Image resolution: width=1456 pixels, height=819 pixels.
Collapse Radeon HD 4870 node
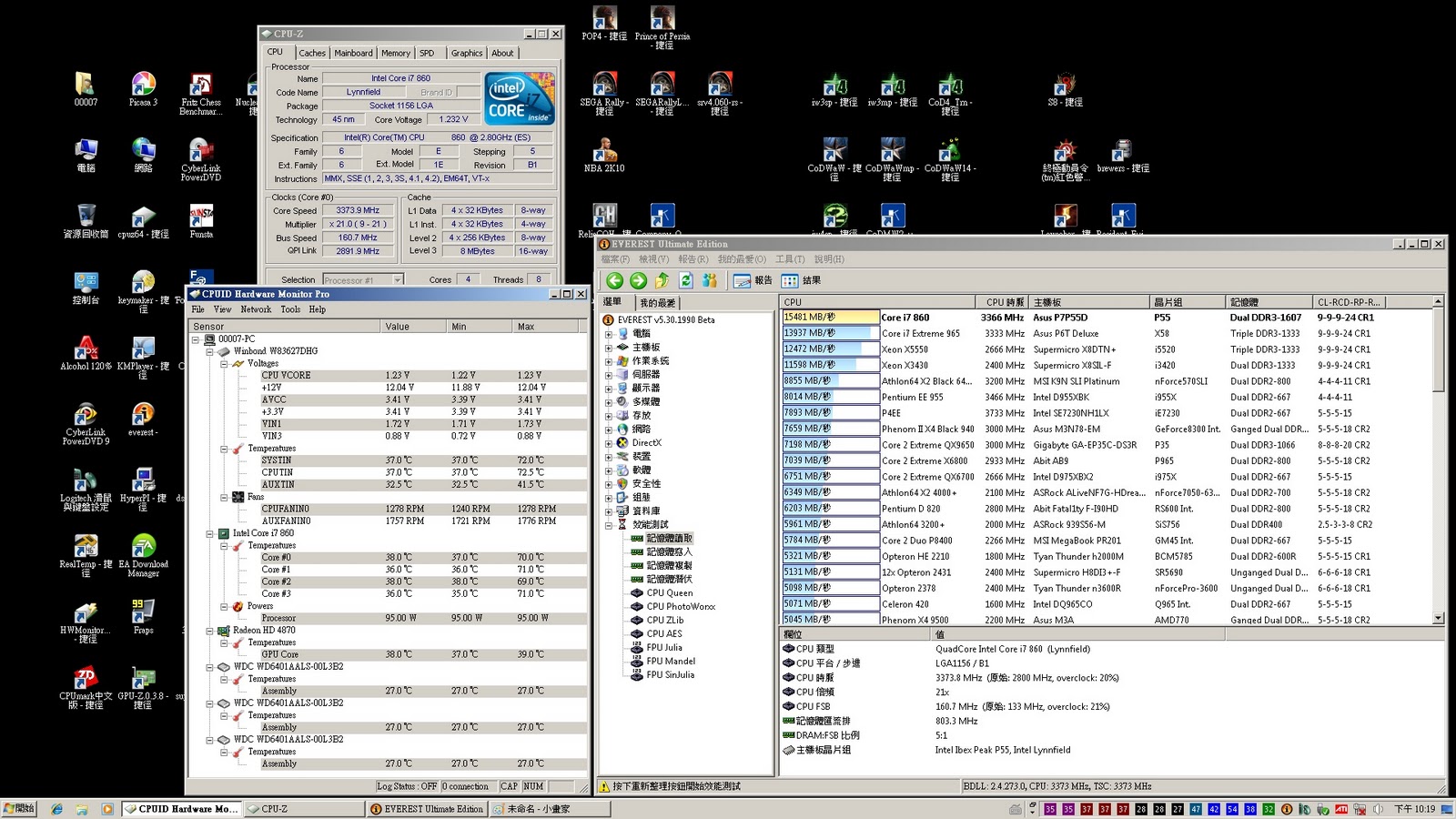pyautogui.click(x=210, y=631)
